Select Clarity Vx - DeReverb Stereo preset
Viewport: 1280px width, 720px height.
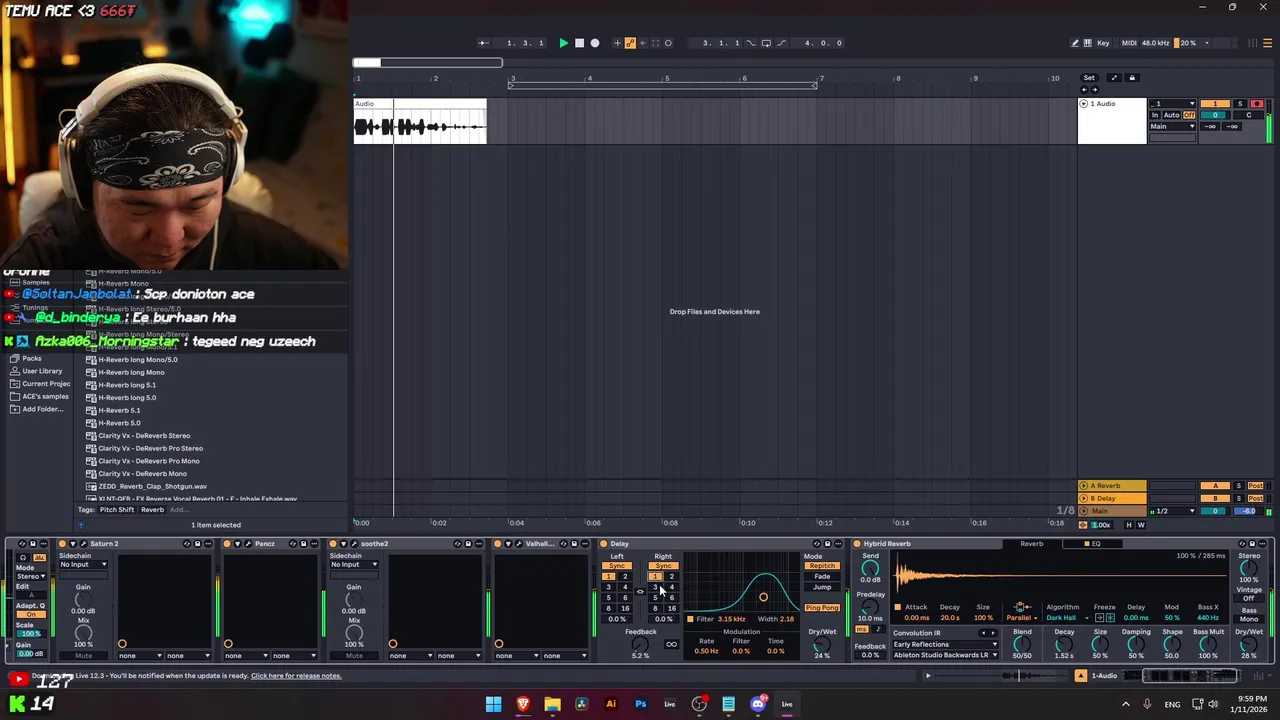click(x=144, y=436)
